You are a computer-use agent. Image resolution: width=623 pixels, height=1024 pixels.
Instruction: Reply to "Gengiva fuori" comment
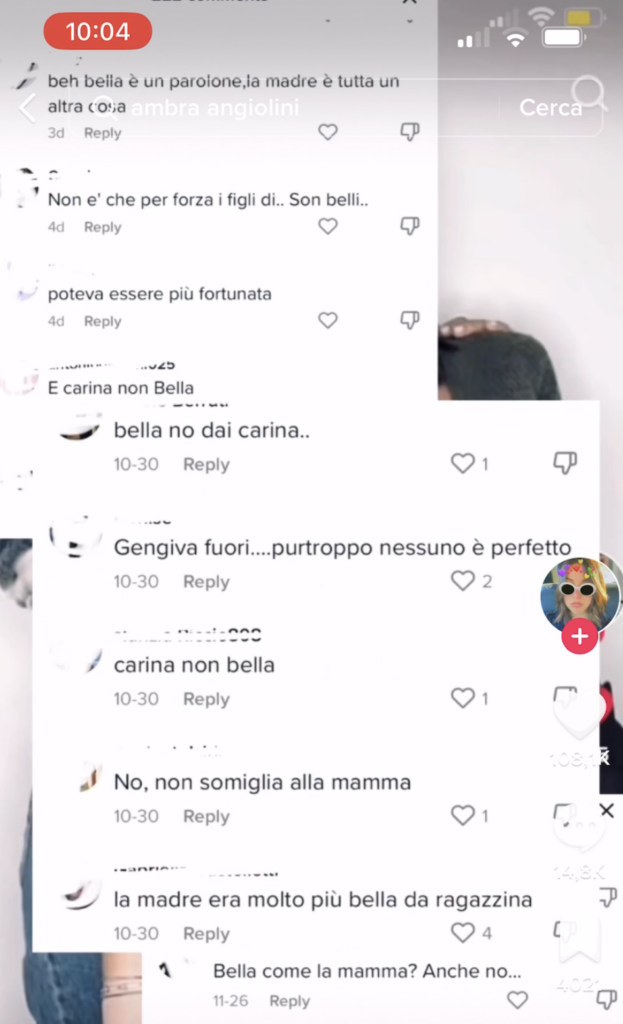pos(206,581)
